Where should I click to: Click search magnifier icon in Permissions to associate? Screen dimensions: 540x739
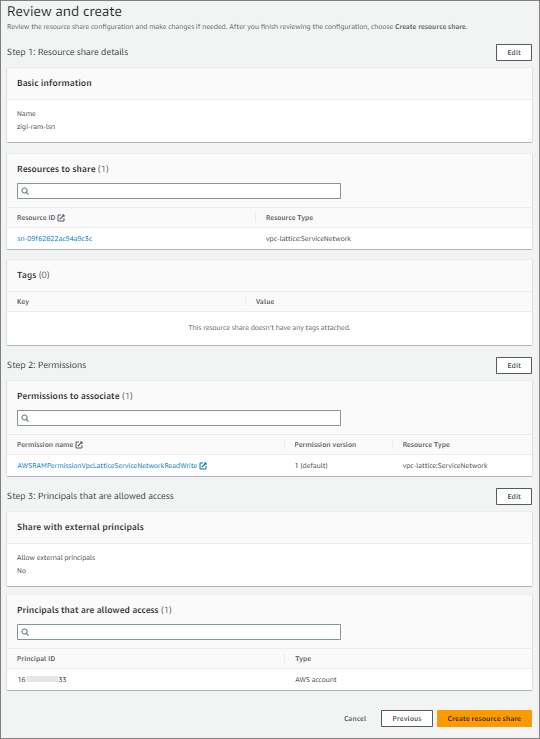pyautogui.click(x=25, y=418)
